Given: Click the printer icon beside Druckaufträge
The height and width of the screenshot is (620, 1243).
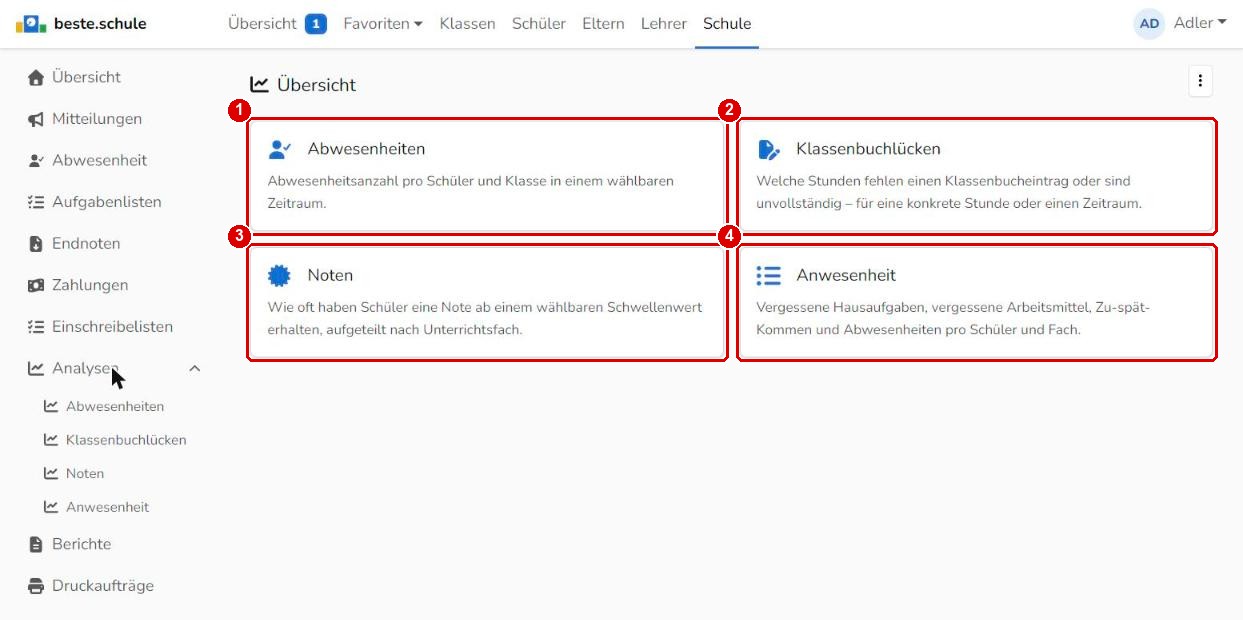Looking at the screenshot, I should (36, 586).
